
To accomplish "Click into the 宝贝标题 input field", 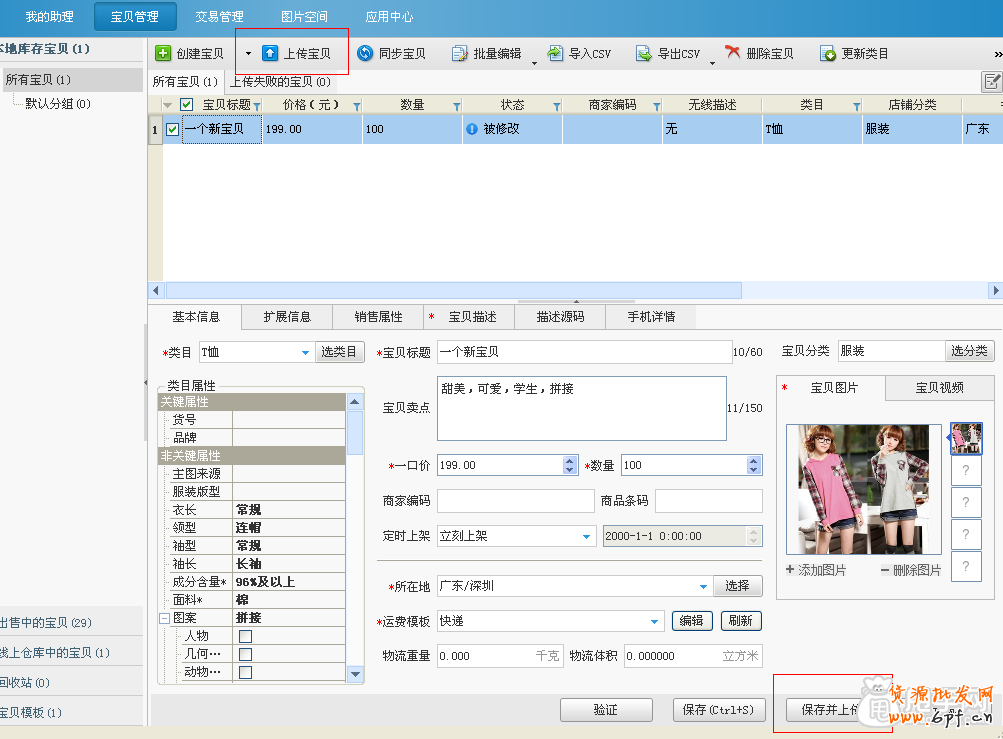I will [582, 352].
